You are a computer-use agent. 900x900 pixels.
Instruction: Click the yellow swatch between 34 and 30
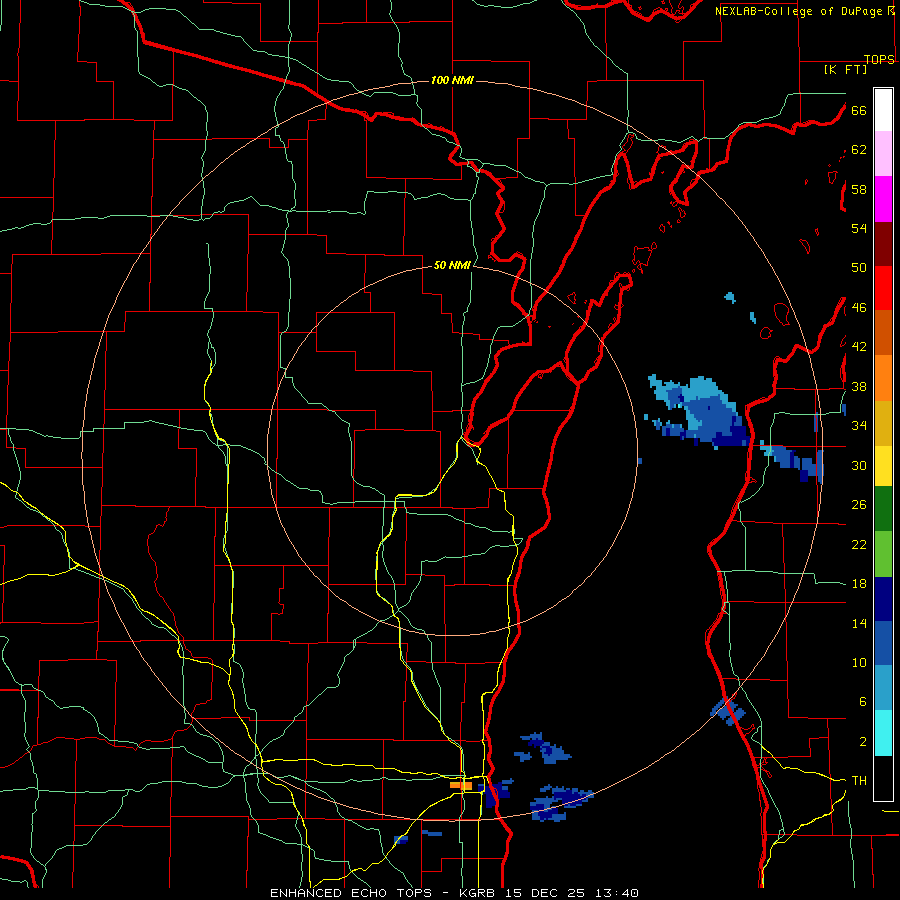(883, 465)
